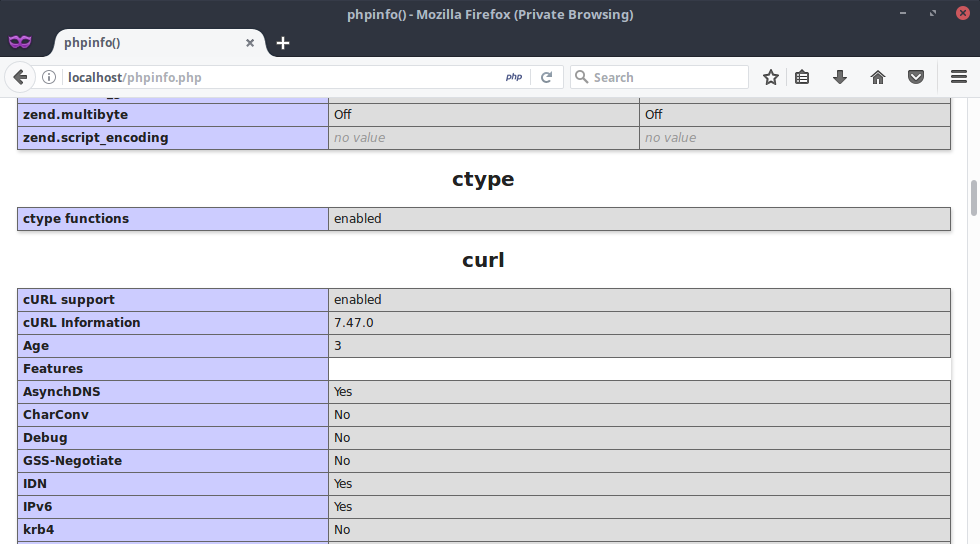Click the AsynchDNS row label
The width and height of the screenshot is (980, 544).
(62, 391)
